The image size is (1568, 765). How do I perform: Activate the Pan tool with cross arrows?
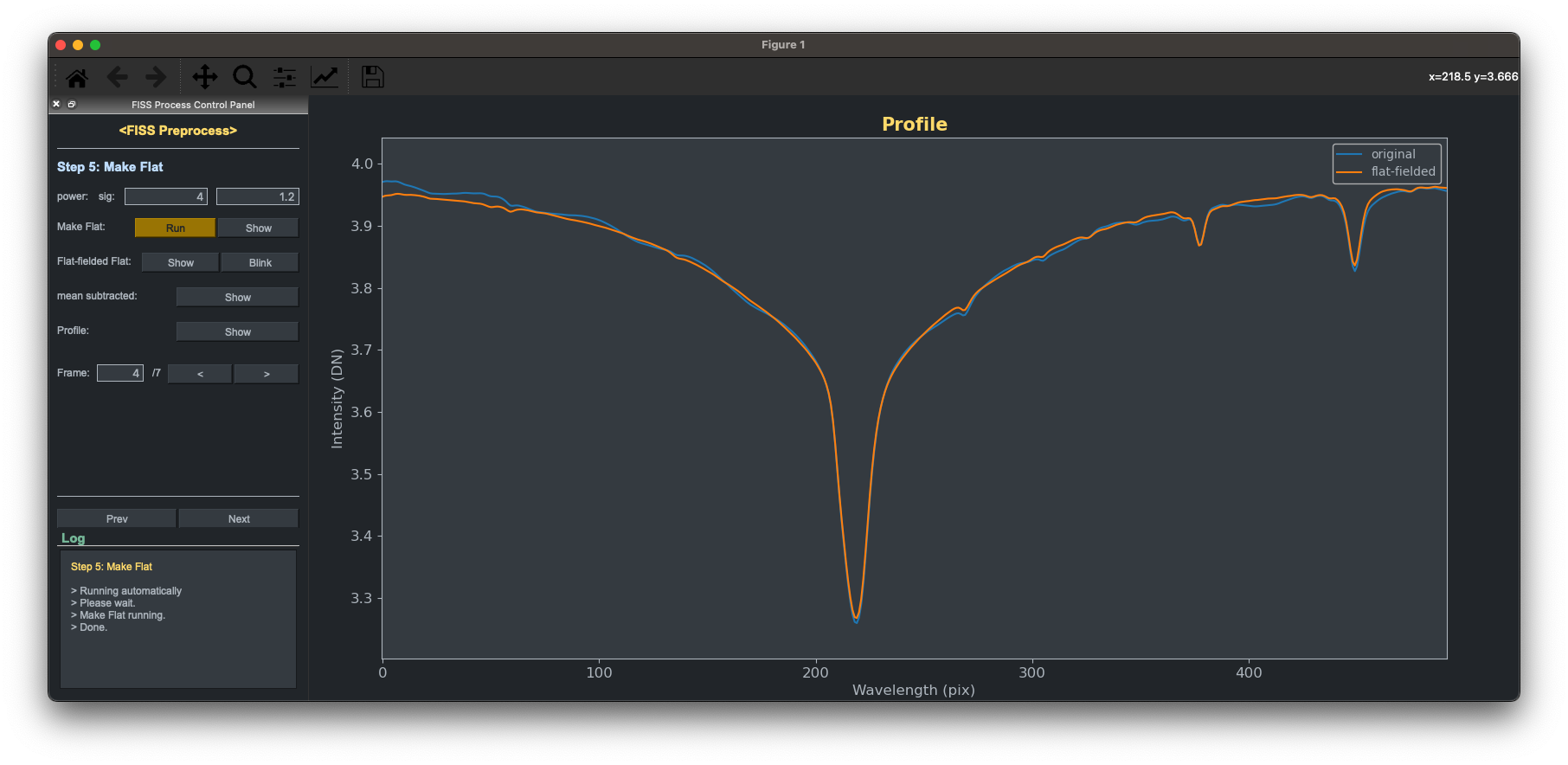coord(205,77)
